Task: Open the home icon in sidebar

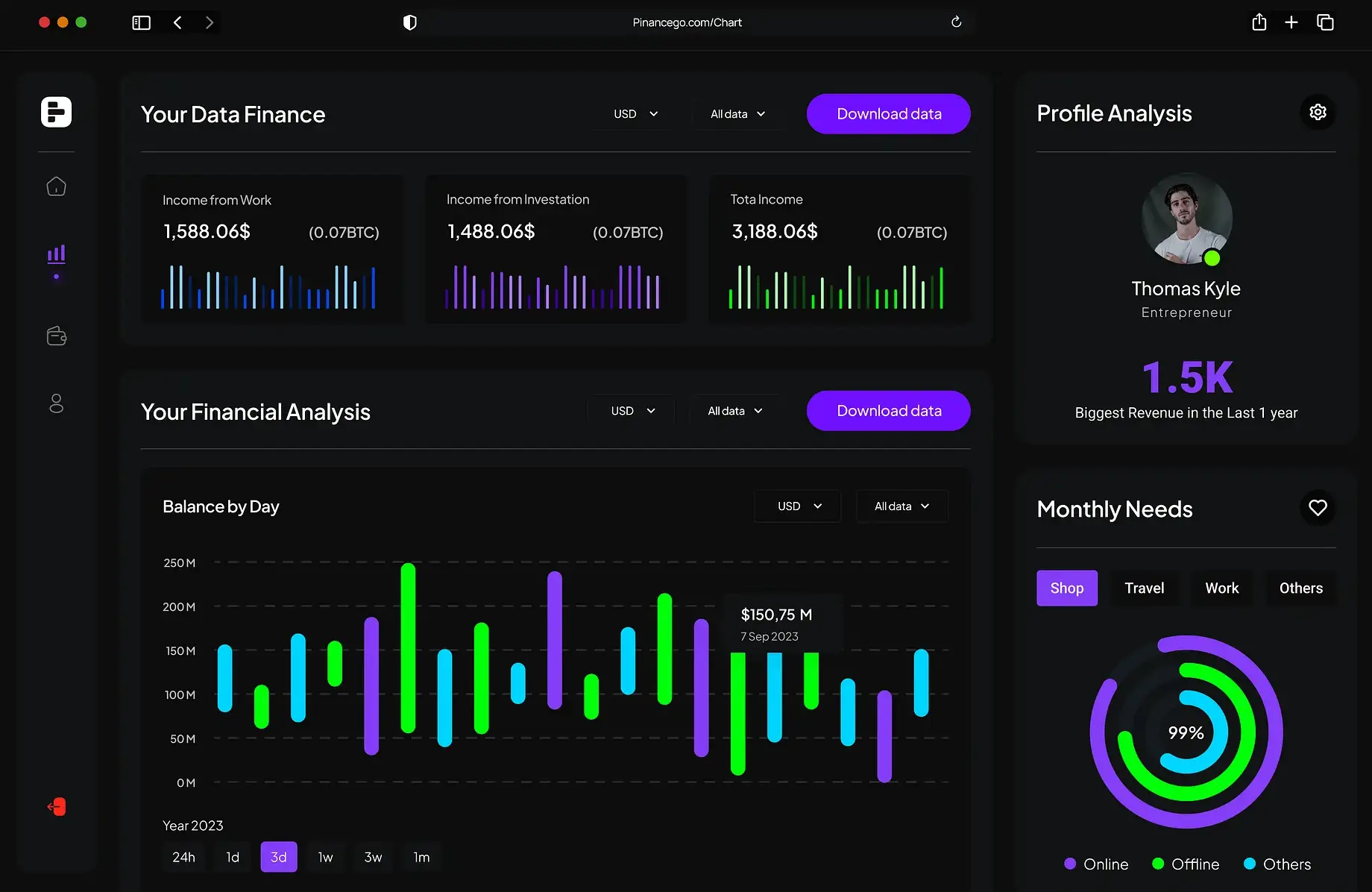Action: pyautogui.click(x=57, y=186)
